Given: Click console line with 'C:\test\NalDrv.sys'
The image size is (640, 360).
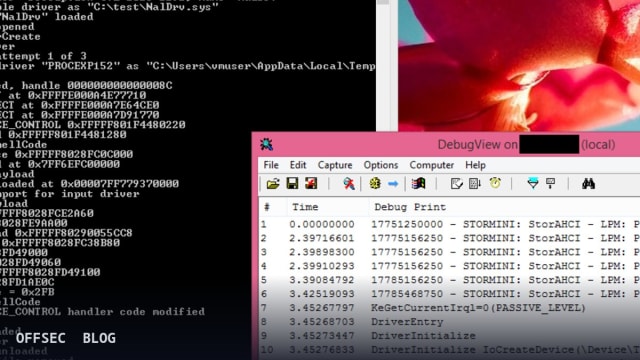Looking at the screenshot, I should (109, 7).
